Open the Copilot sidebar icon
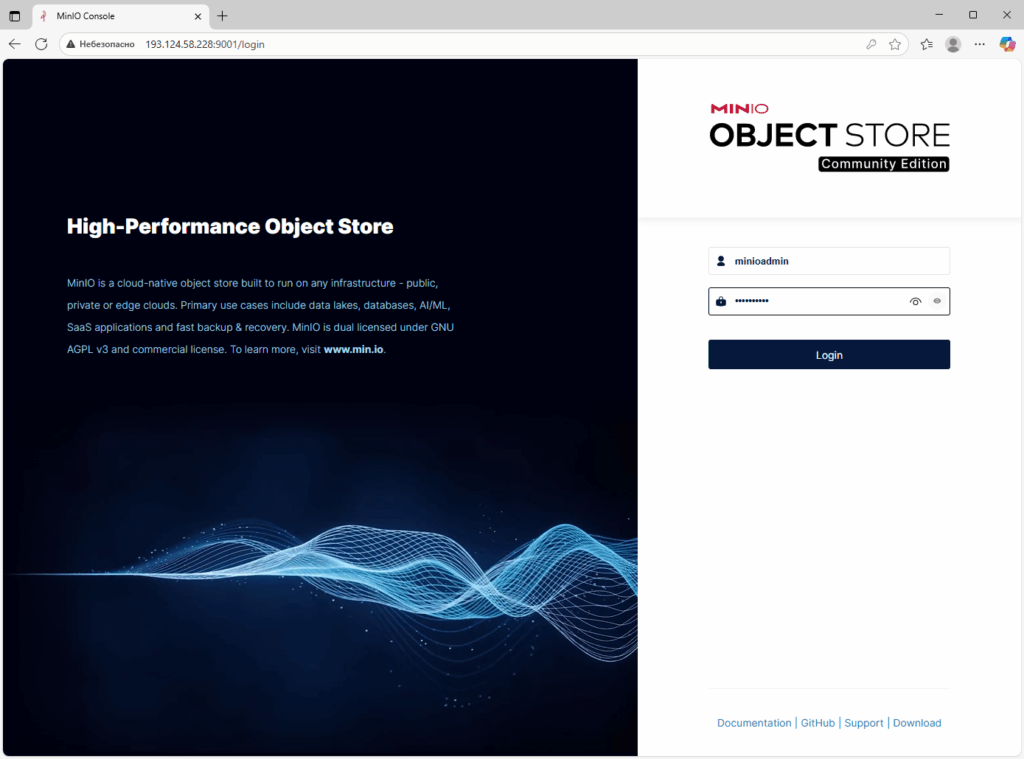This screenshot has width=1024, height=759. point(1007,44)
